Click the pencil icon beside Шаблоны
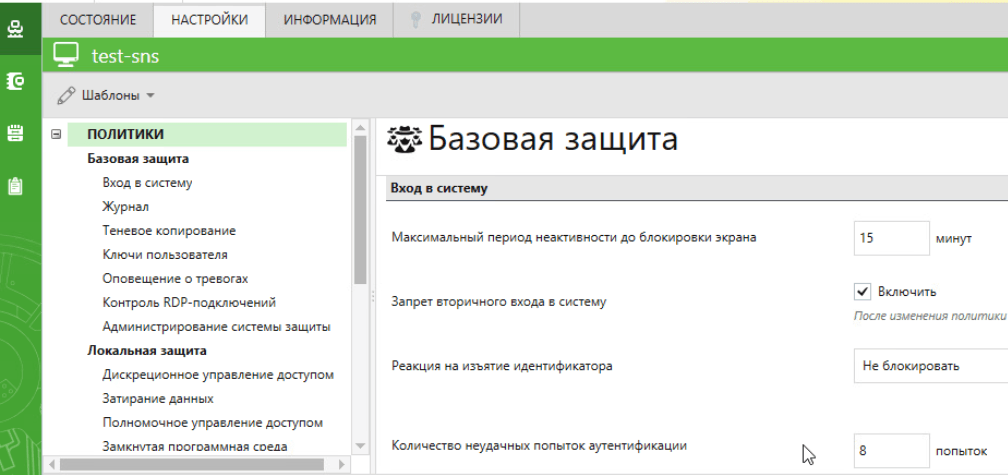1008x475 pixels. pos(66,96)
